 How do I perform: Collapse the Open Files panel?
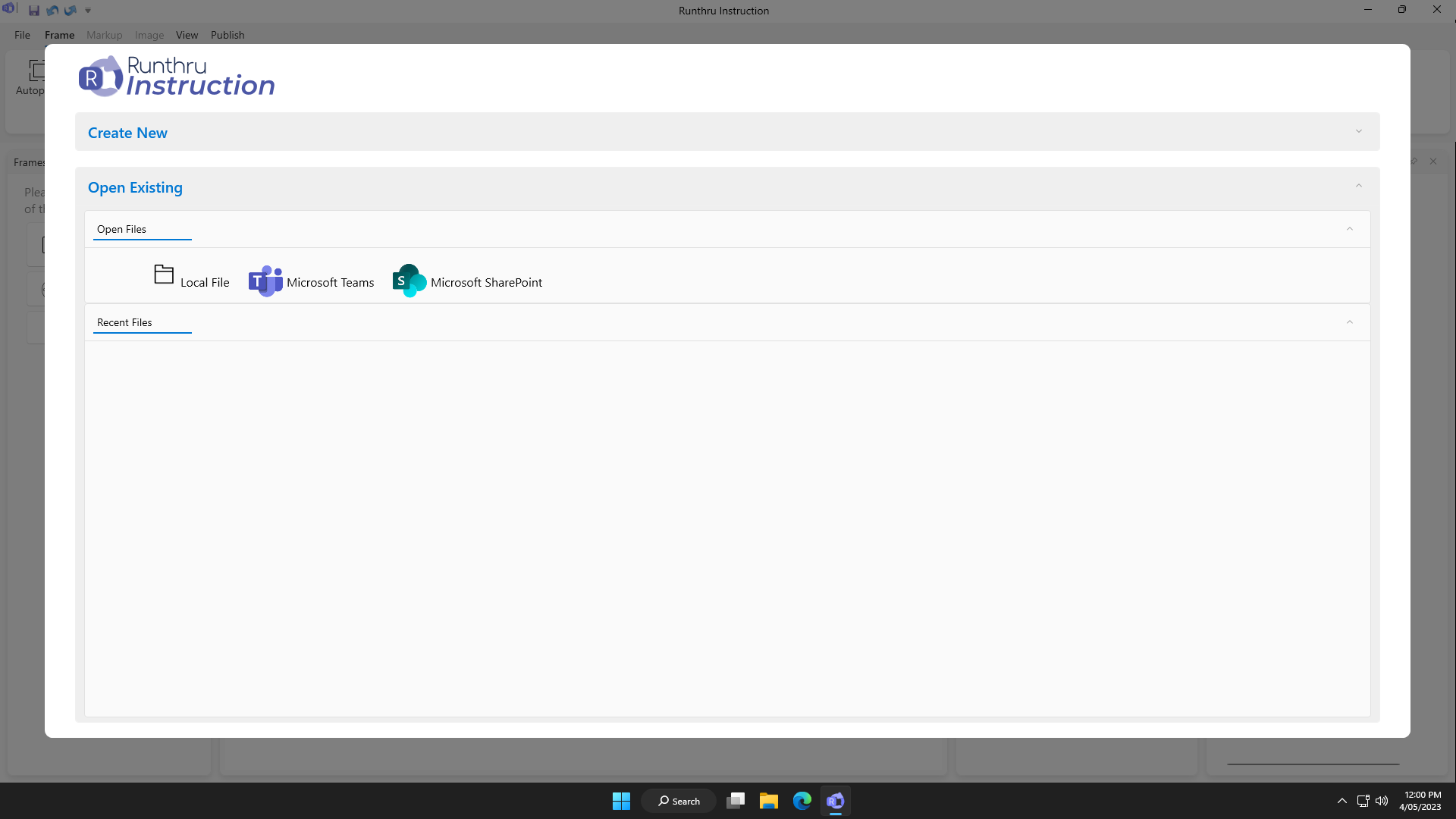tap(1349, 229)
